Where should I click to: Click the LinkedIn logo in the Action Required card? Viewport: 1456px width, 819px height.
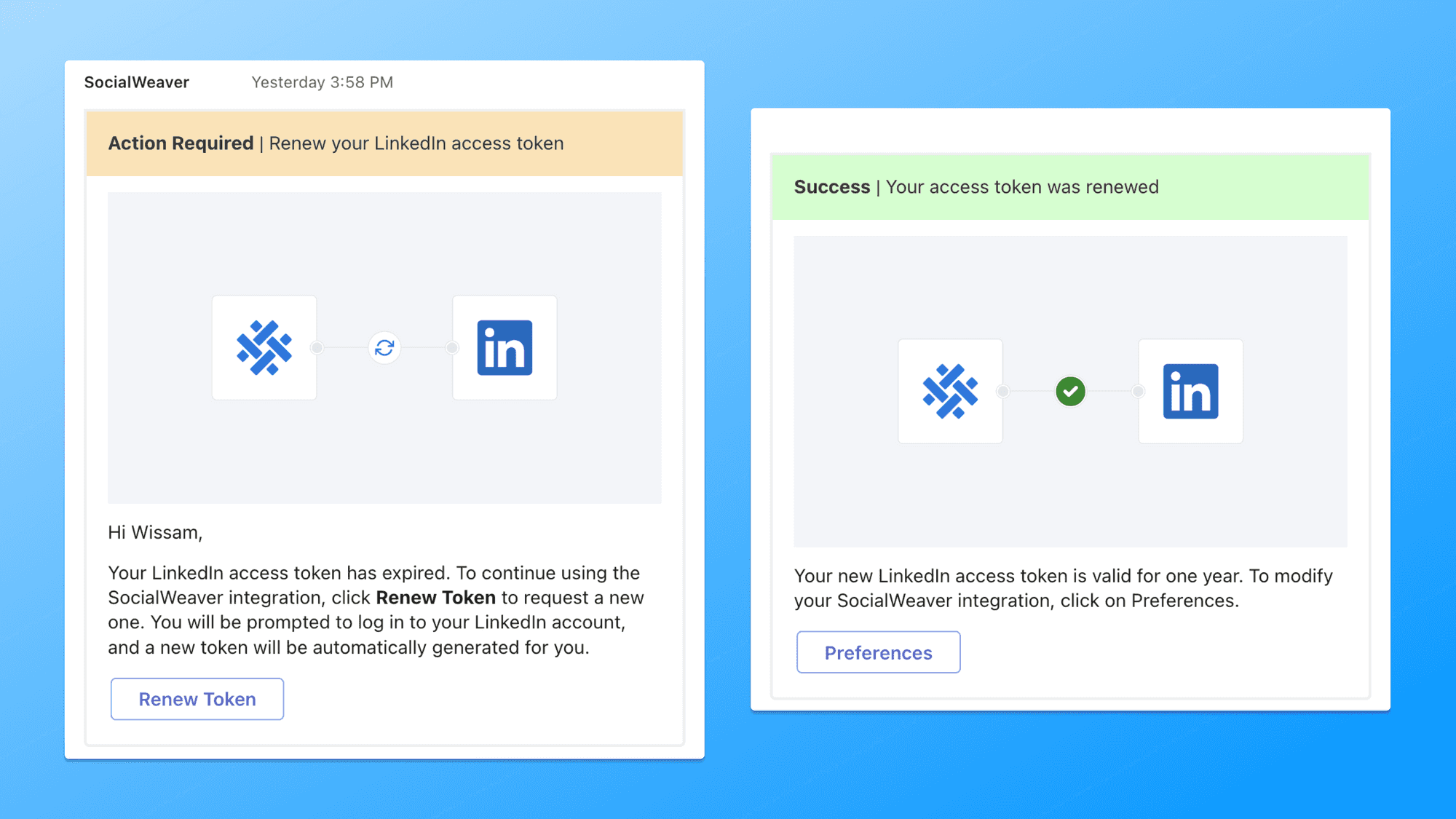click(505, 347)
